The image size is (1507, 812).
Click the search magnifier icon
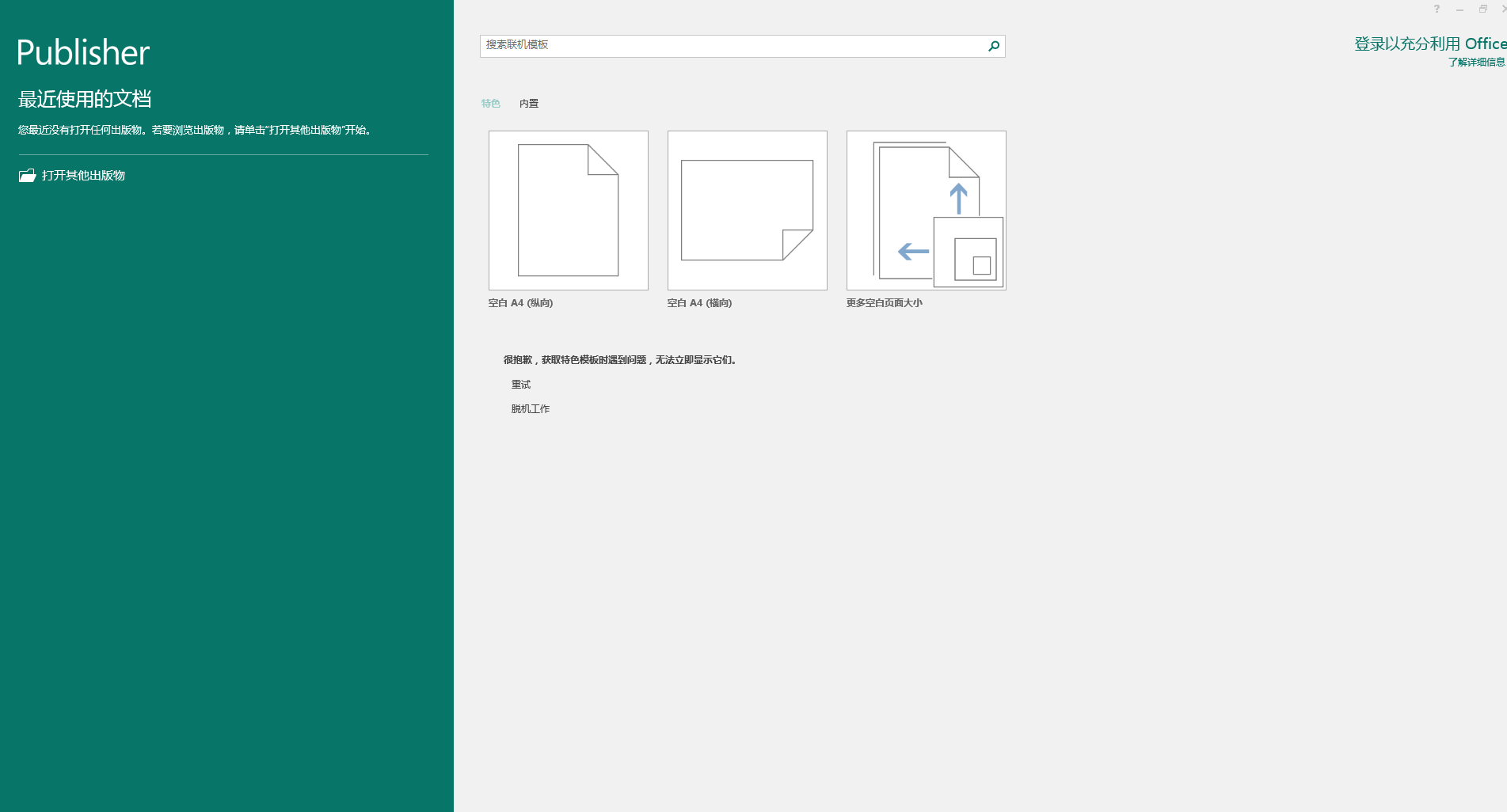tap(992, 47)
